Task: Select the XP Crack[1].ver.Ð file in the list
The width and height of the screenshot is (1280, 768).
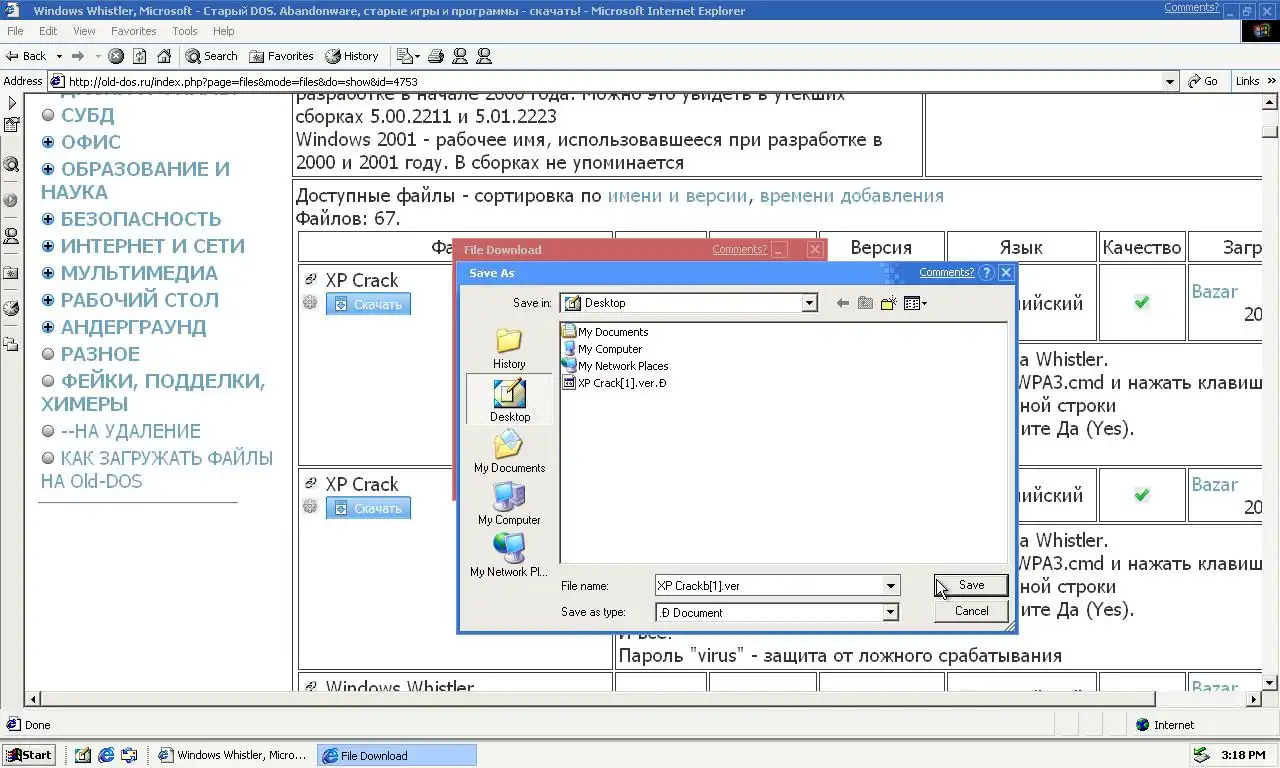Action: (614, 383)
